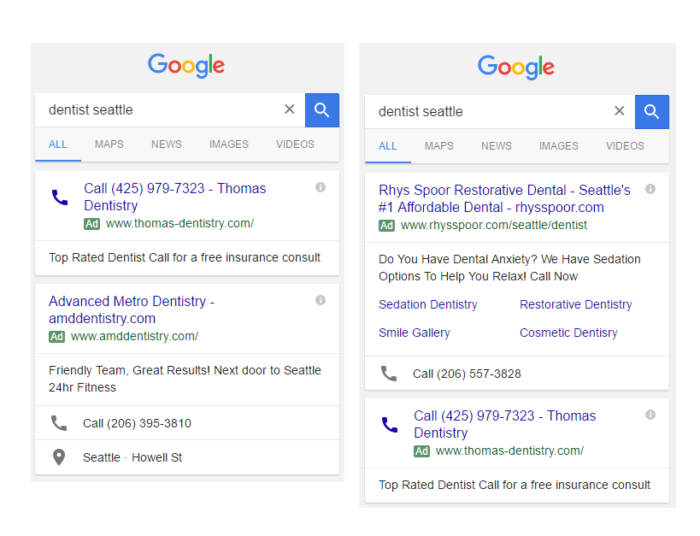Switch to VIDEOS tab in right panel
700x536 pixels.
625,146
